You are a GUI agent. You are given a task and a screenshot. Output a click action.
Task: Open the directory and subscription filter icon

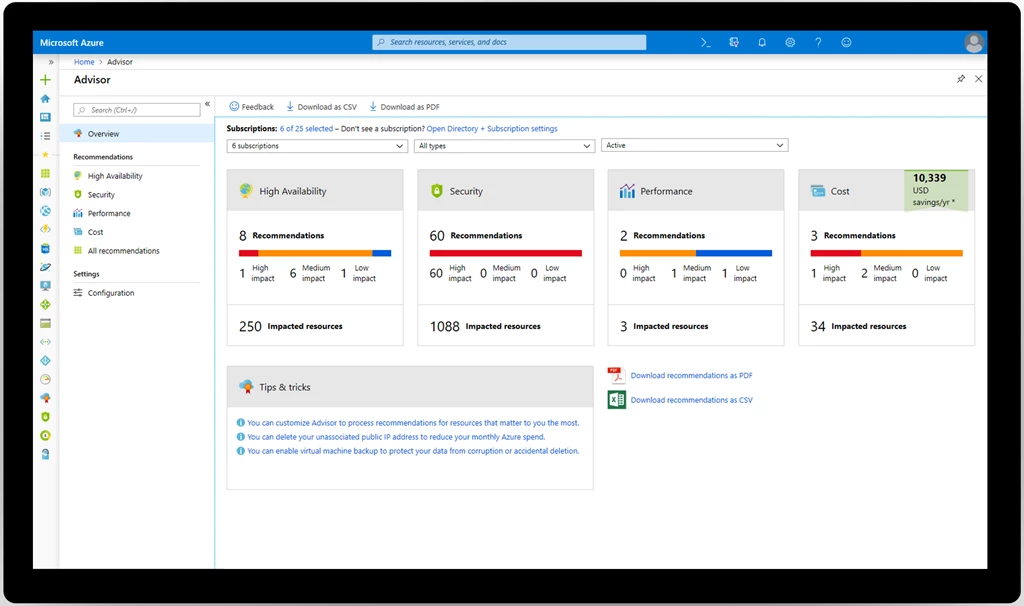(x=734, y=43)
